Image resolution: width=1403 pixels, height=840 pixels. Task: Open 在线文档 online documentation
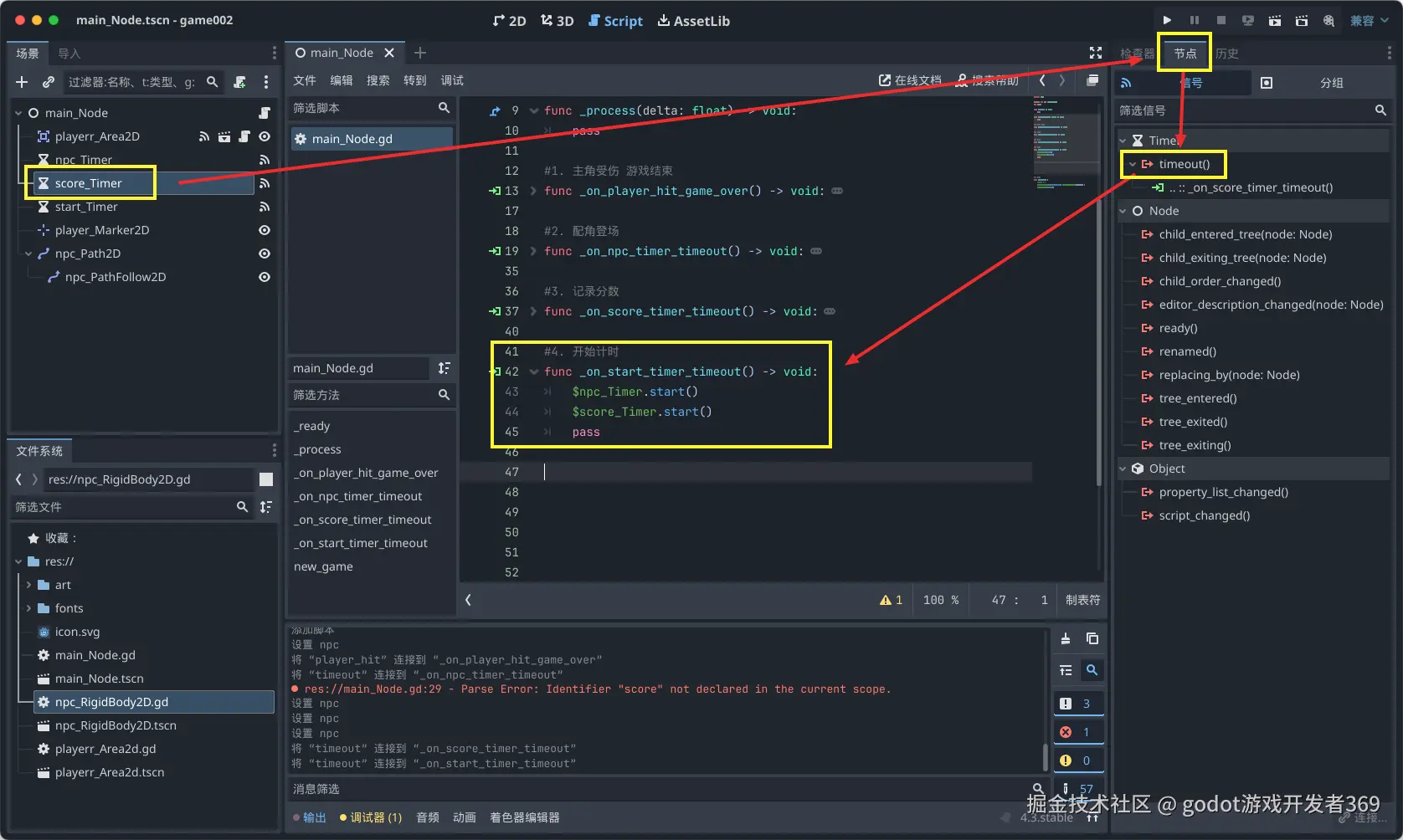[910, 80]
